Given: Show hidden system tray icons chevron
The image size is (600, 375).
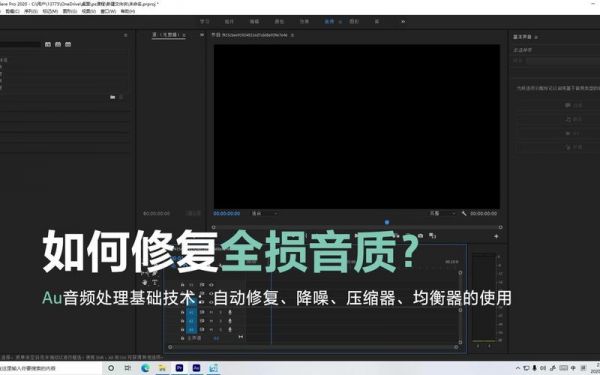Looking at the screenshot, I should 518,368.
